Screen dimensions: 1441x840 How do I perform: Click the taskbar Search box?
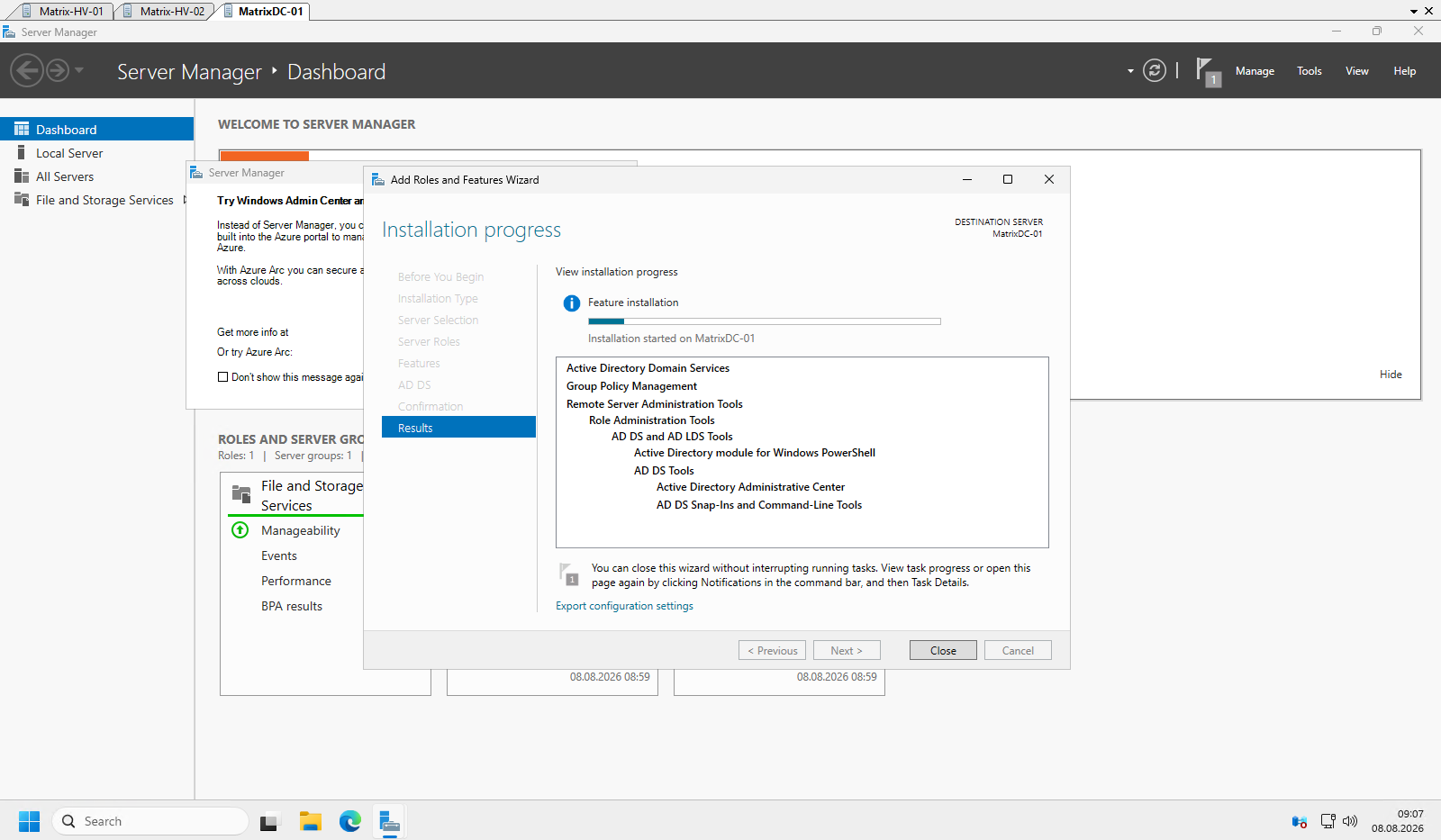click(150, 821)
